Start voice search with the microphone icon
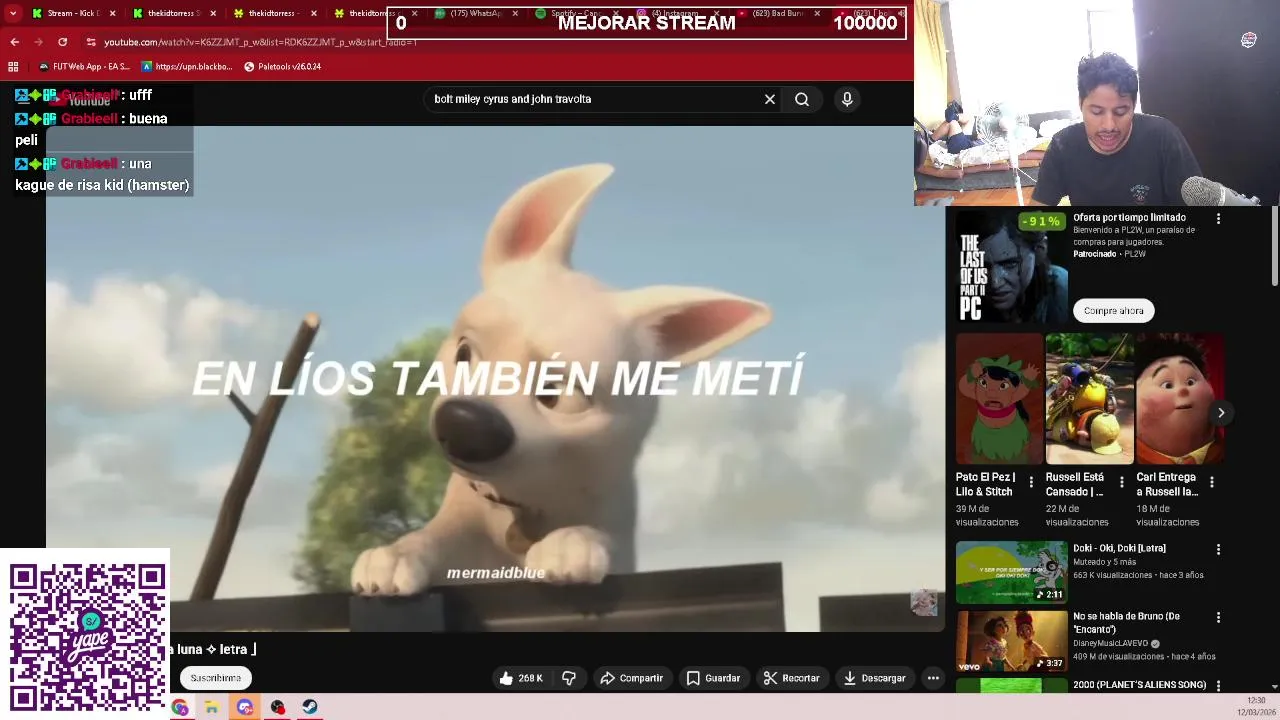 click(847, 99)
